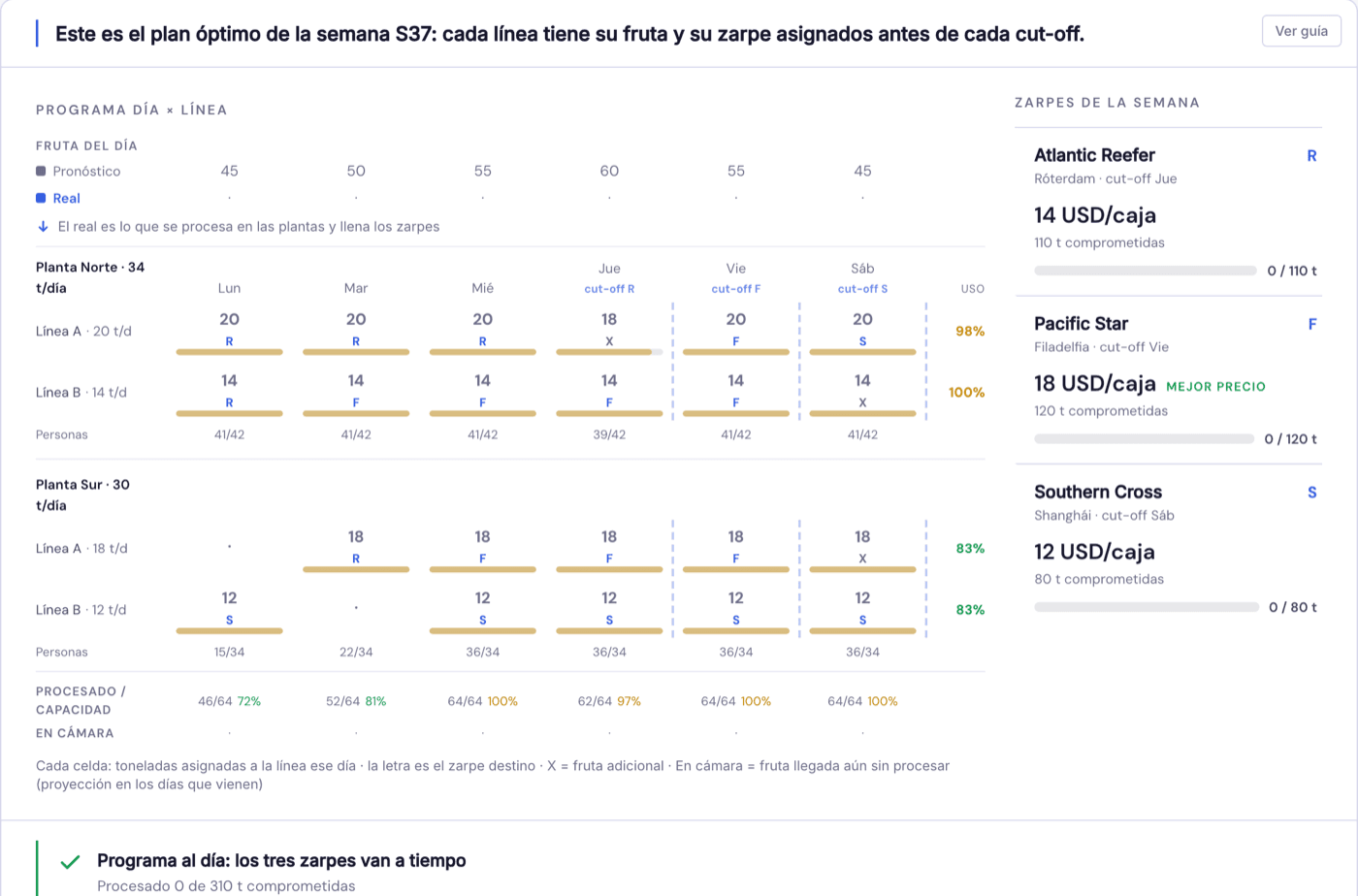The width and height of the screenshot is (1358, 896).
Task: Click the S badge on Southern Cross
Action: 1311,493
